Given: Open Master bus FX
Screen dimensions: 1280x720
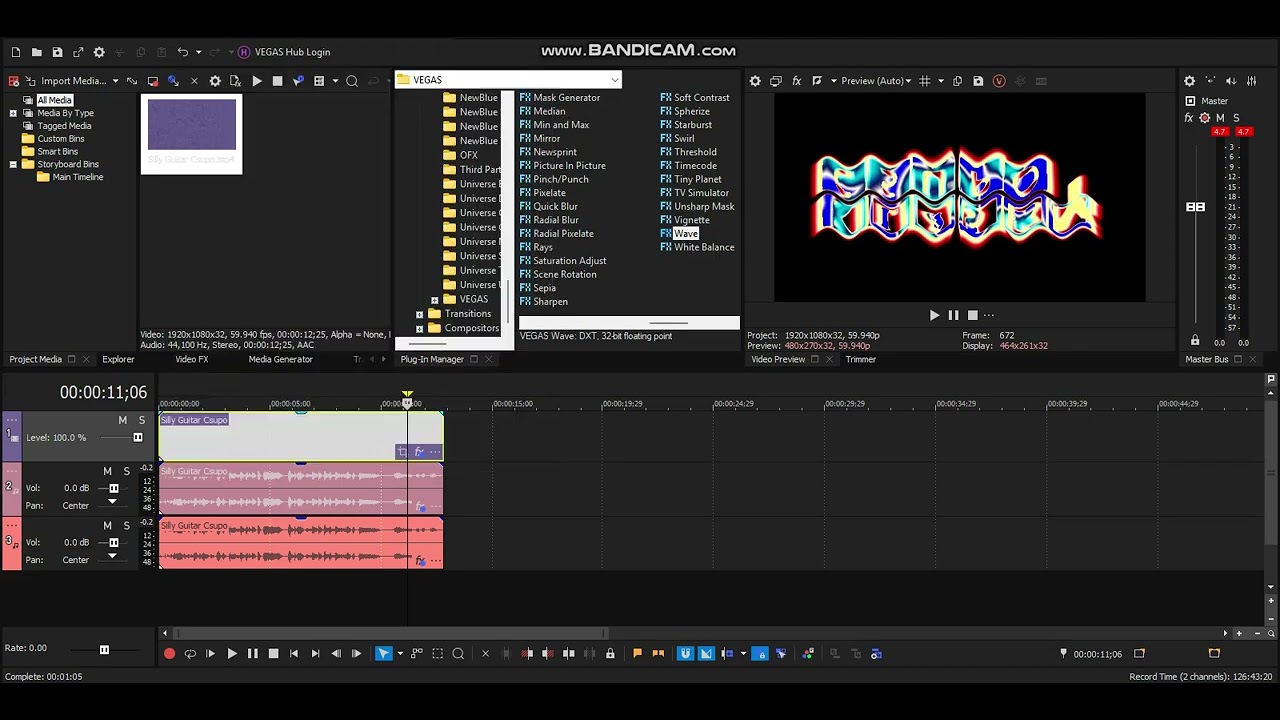Looking at the screenshot, I should coord(1189,118).
